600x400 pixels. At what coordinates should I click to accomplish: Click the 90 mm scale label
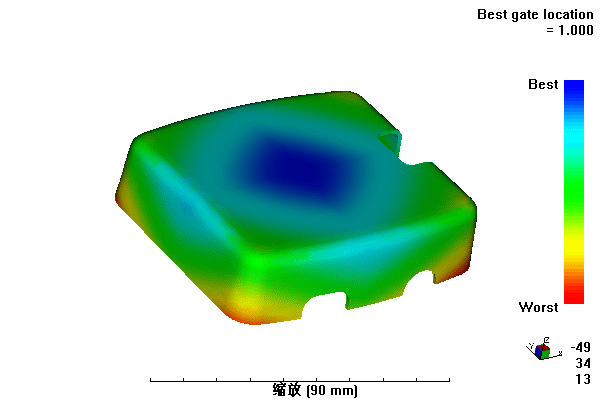315,390
